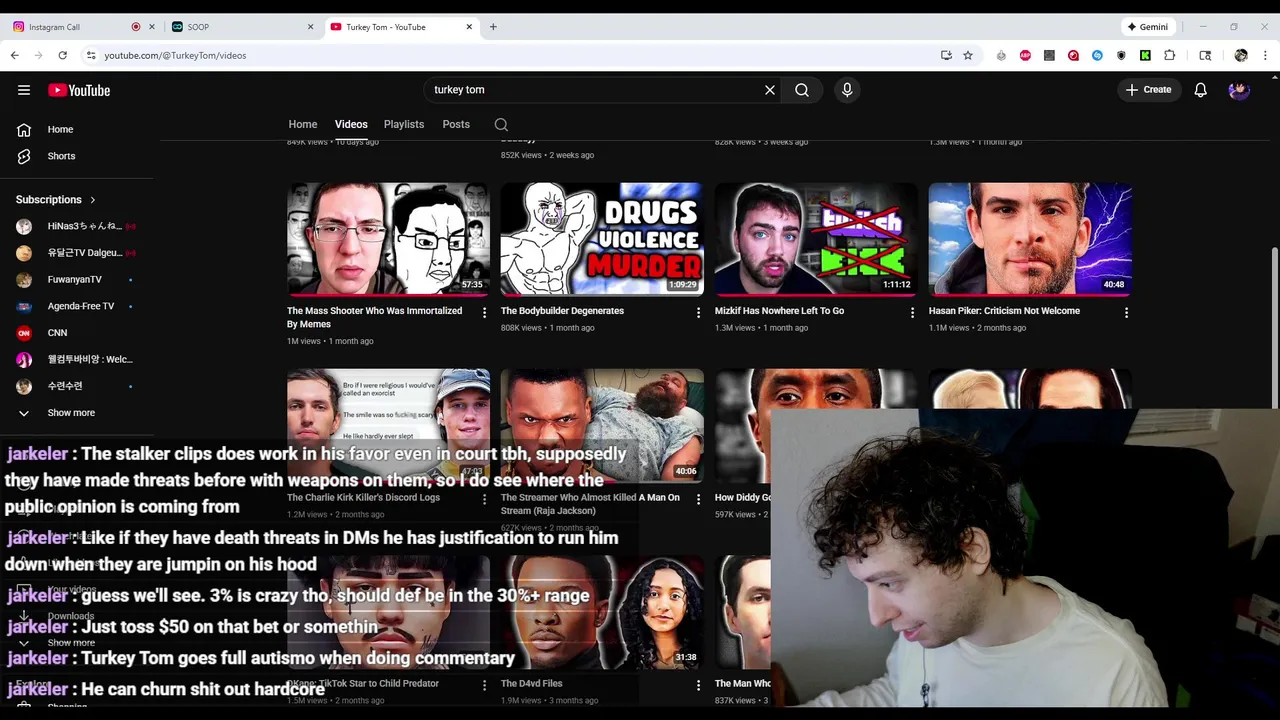
Task: Open The D4vd Files thumbnail
Action: tap(602, 612)
